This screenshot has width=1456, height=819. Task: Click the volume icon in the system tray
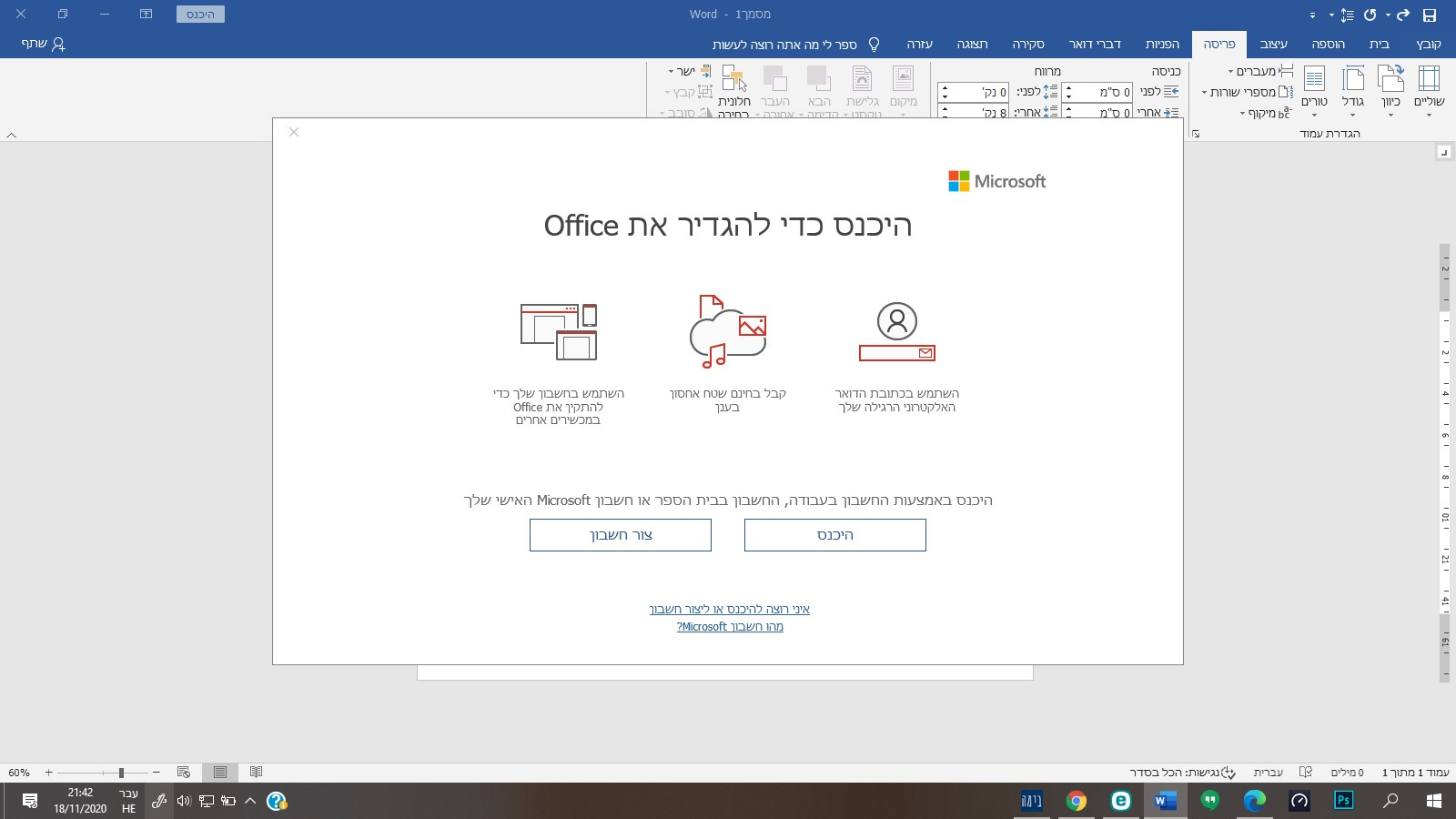point(183,801)
